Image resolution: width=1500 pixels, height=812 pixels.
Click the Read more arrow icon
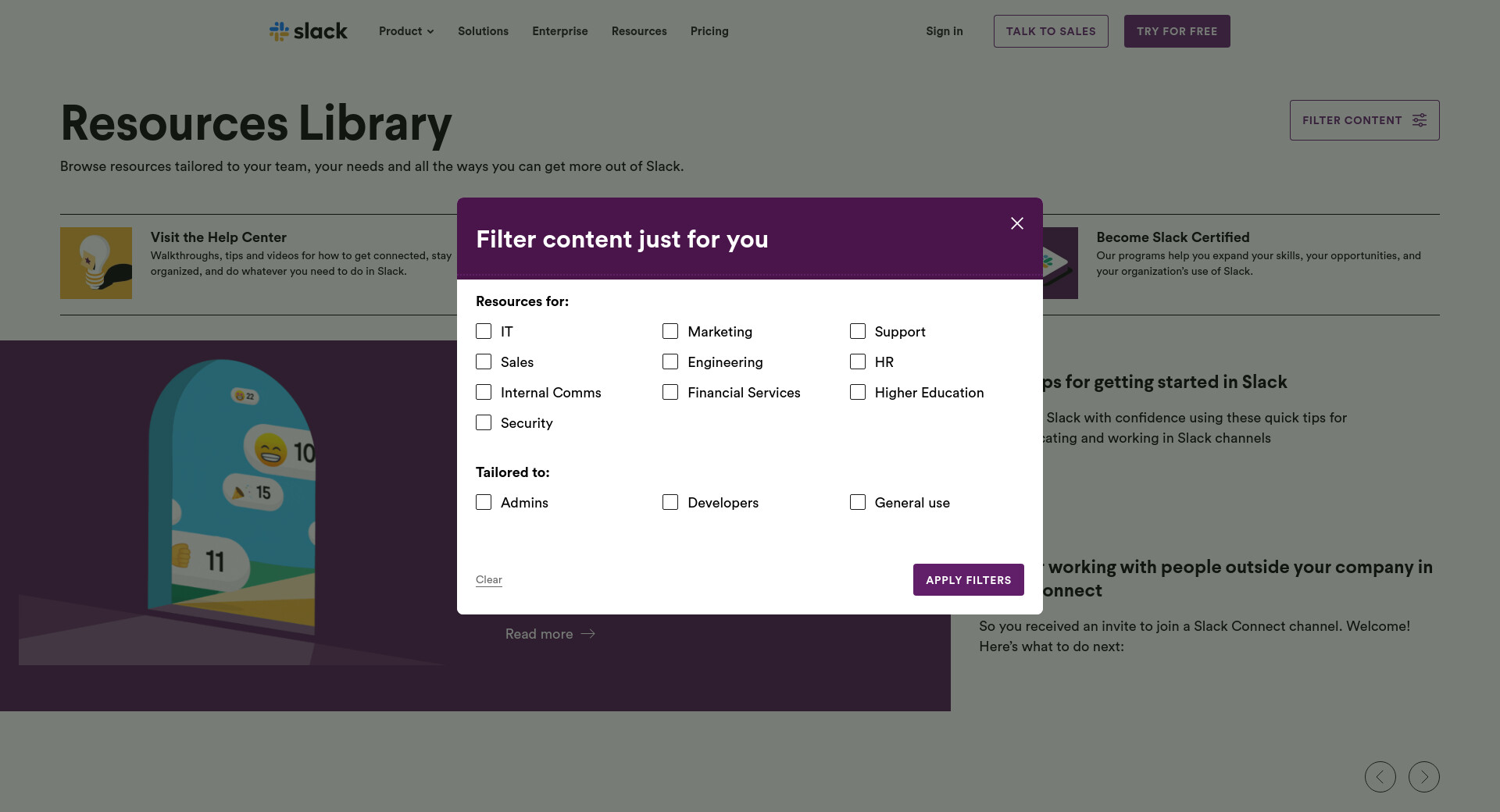point(588,634)
